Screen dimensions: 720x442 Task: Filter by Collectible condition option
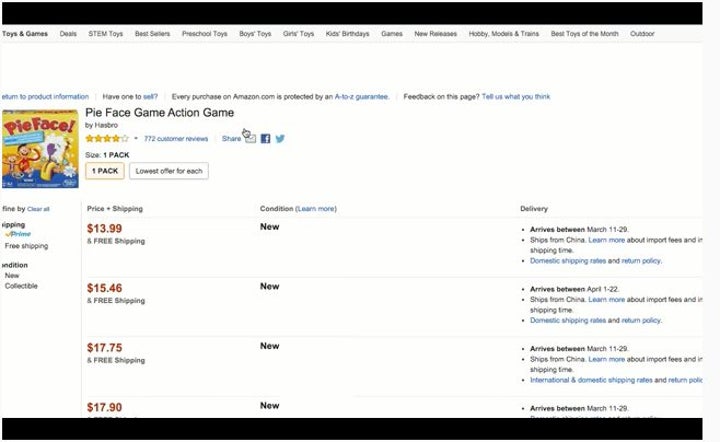pos(21,286)
